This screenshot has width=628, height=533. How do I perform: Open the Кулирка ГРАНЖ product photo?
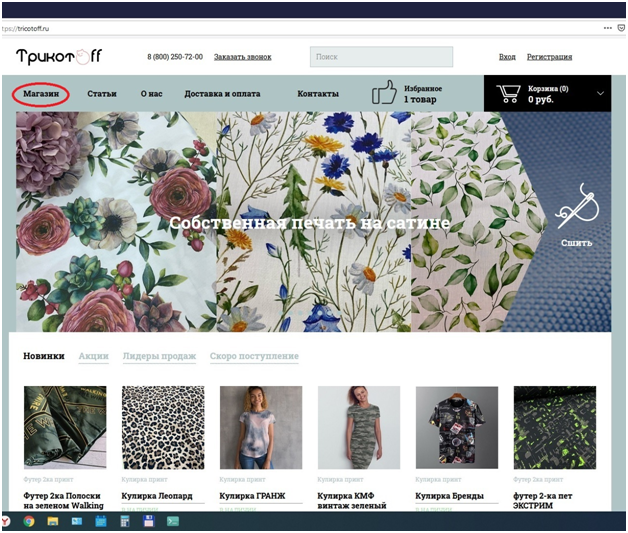tap(261, 427)
